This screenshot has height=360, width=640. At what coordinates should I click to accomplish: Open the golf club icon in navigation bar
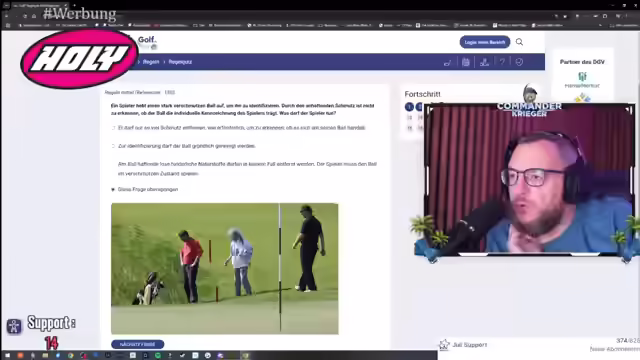(447, 62)
